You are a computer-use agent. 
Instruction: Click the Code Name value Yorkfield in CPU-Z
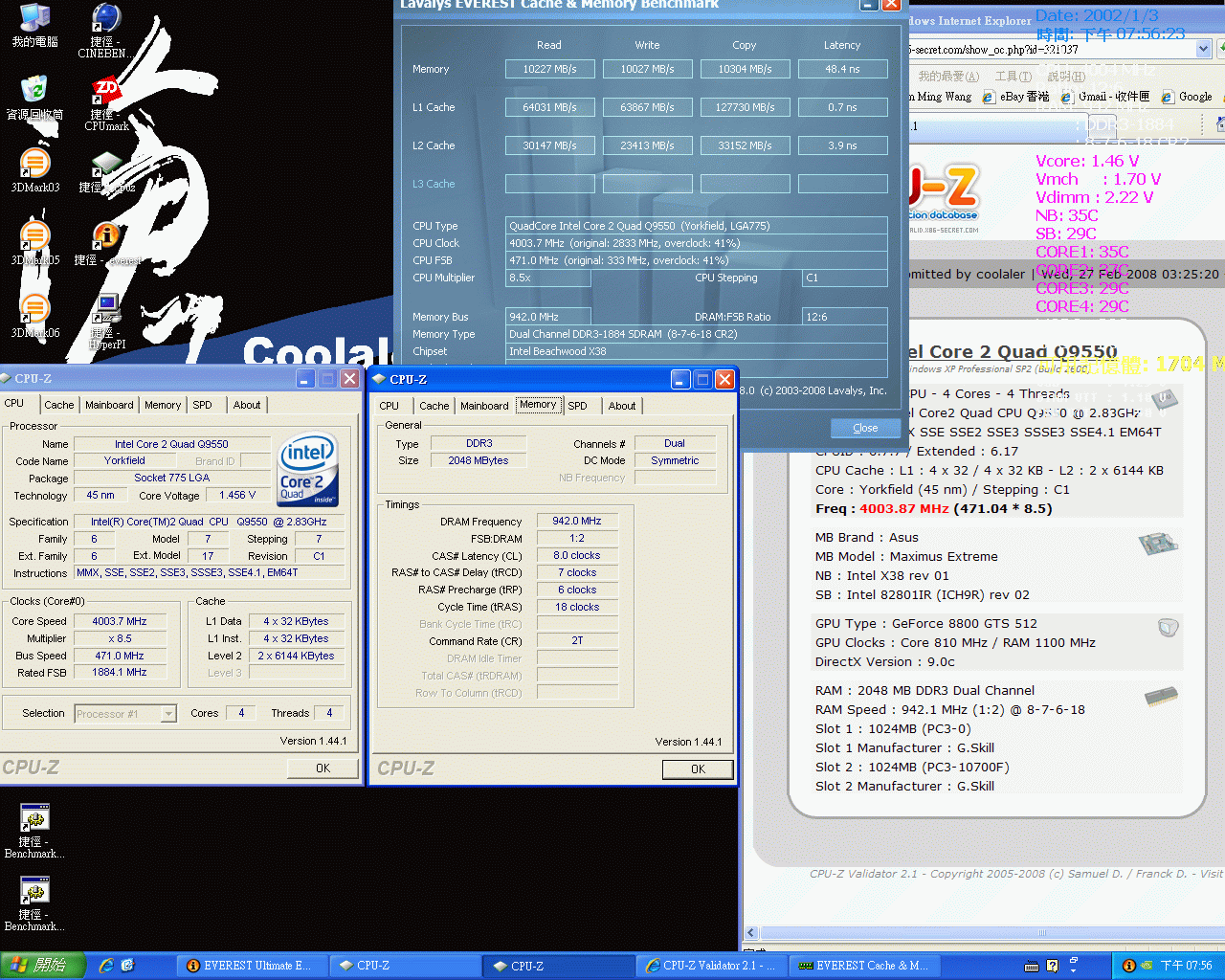point(124,461)
